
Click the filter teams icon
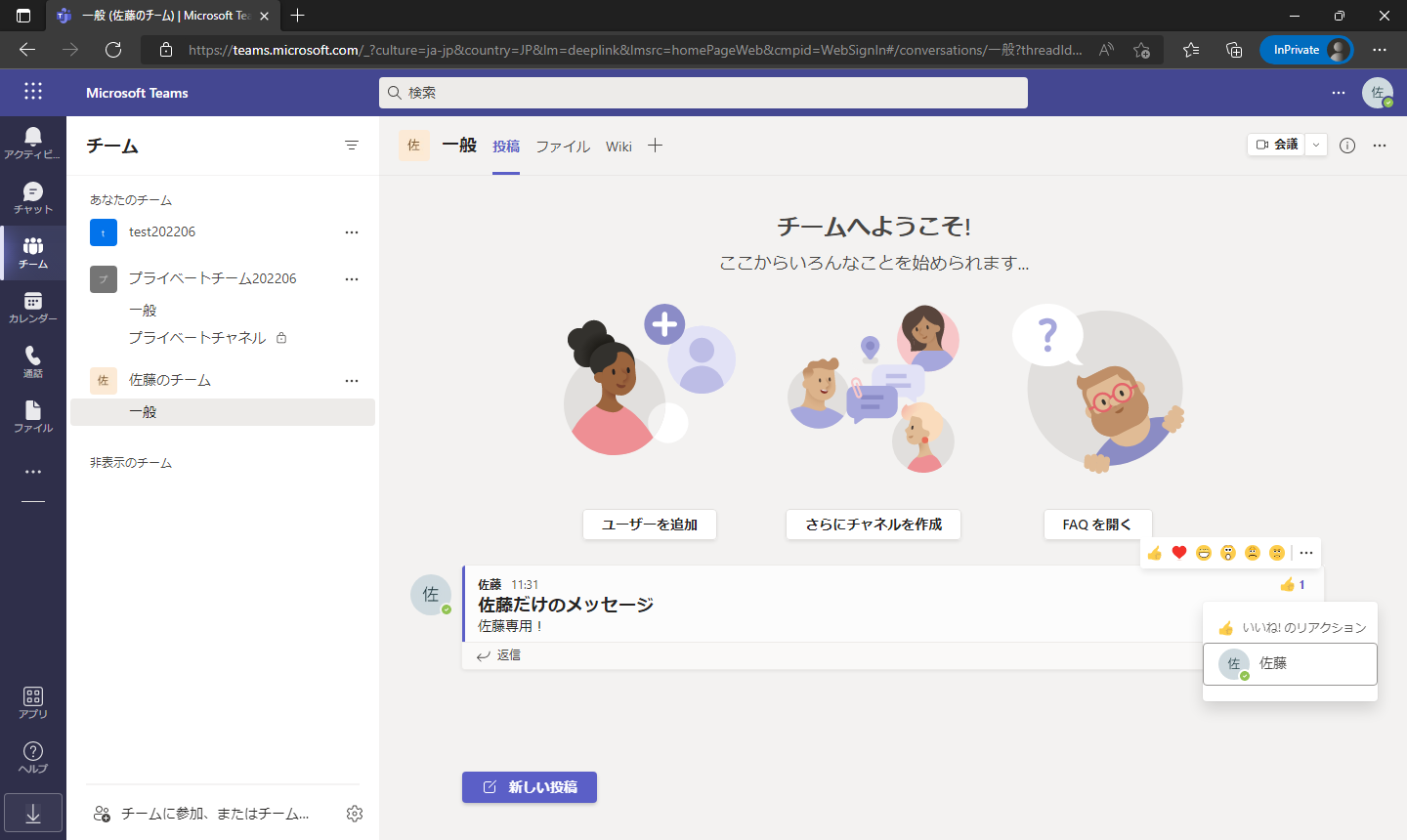352,146
